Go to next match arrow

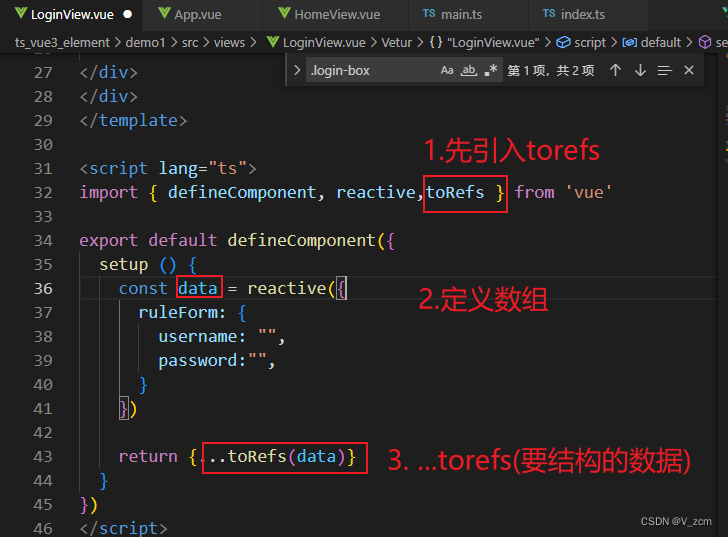(640, 71)
